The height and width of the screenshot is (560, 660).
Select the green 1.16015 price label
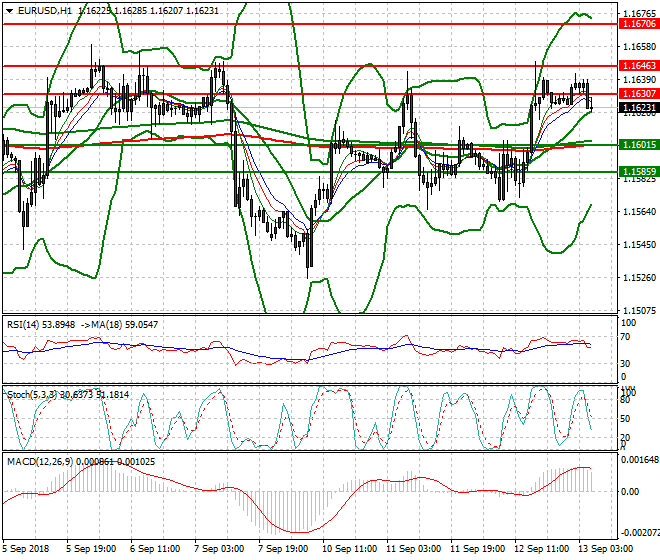point(638,145)
